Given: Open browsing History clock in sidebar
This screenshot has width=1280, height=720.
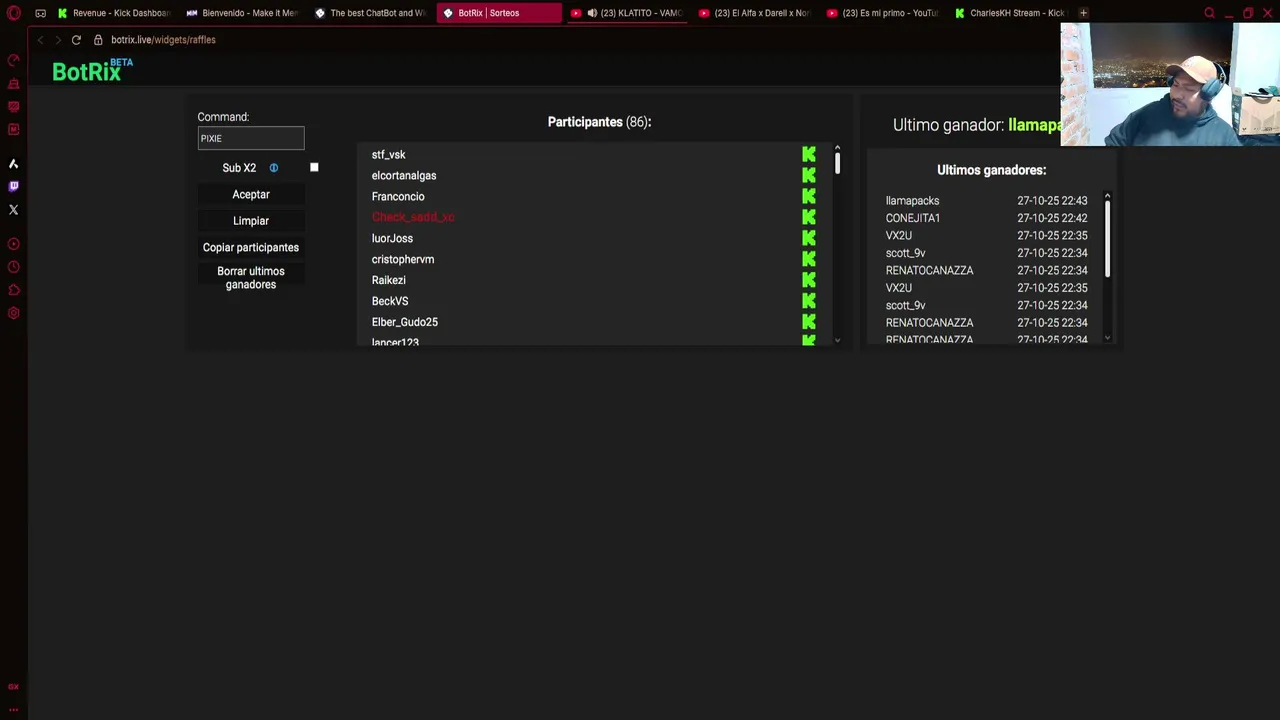Looking at the screenshot, I should pos(14,267).
